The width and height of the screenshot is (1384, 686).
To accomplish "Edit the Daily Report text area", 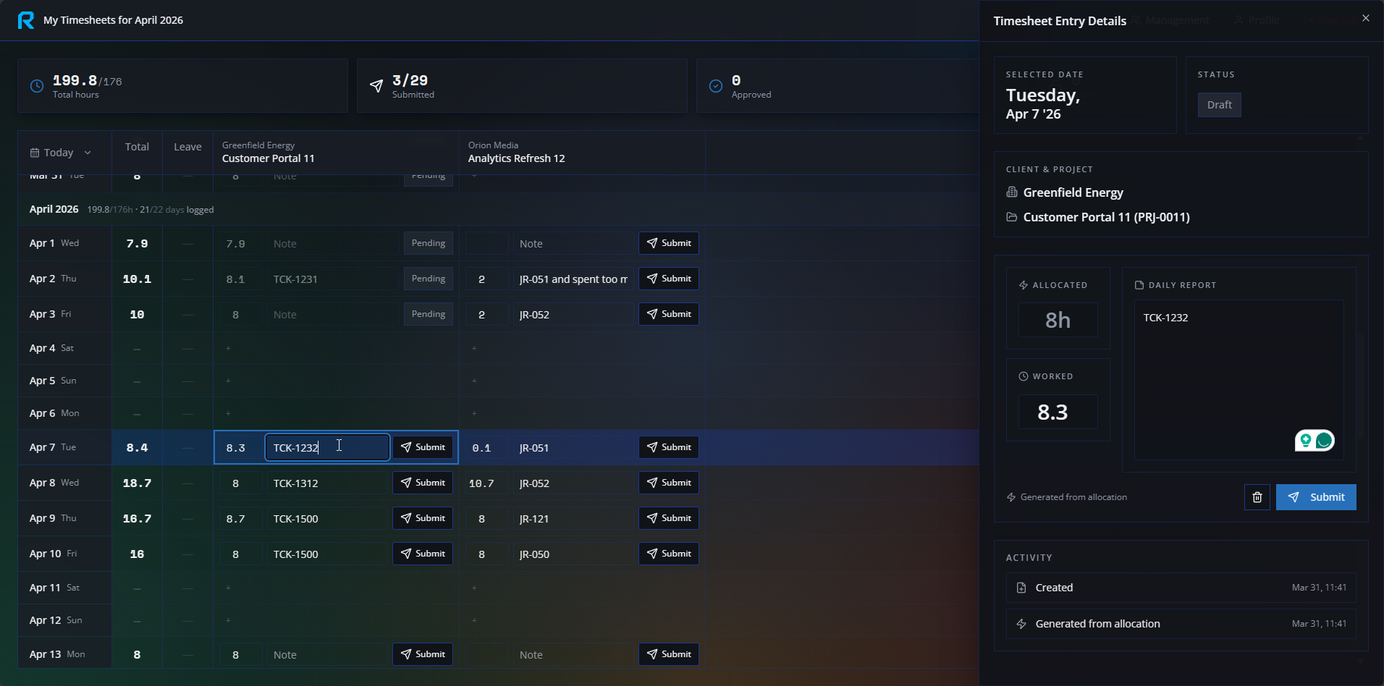I will tap(1238, 380).
